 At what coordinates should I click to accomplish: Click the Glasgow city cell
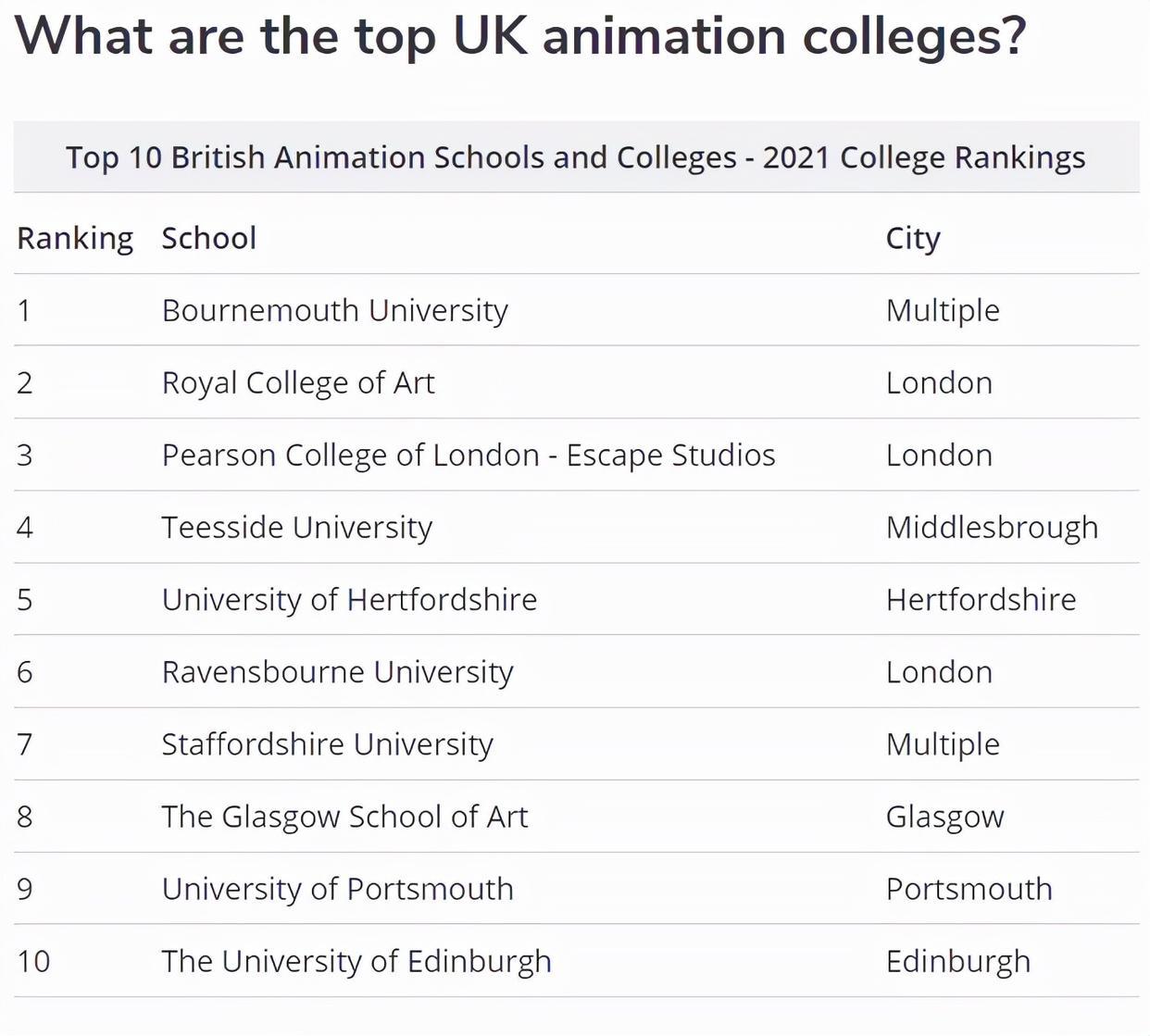(x=944, y=817)
